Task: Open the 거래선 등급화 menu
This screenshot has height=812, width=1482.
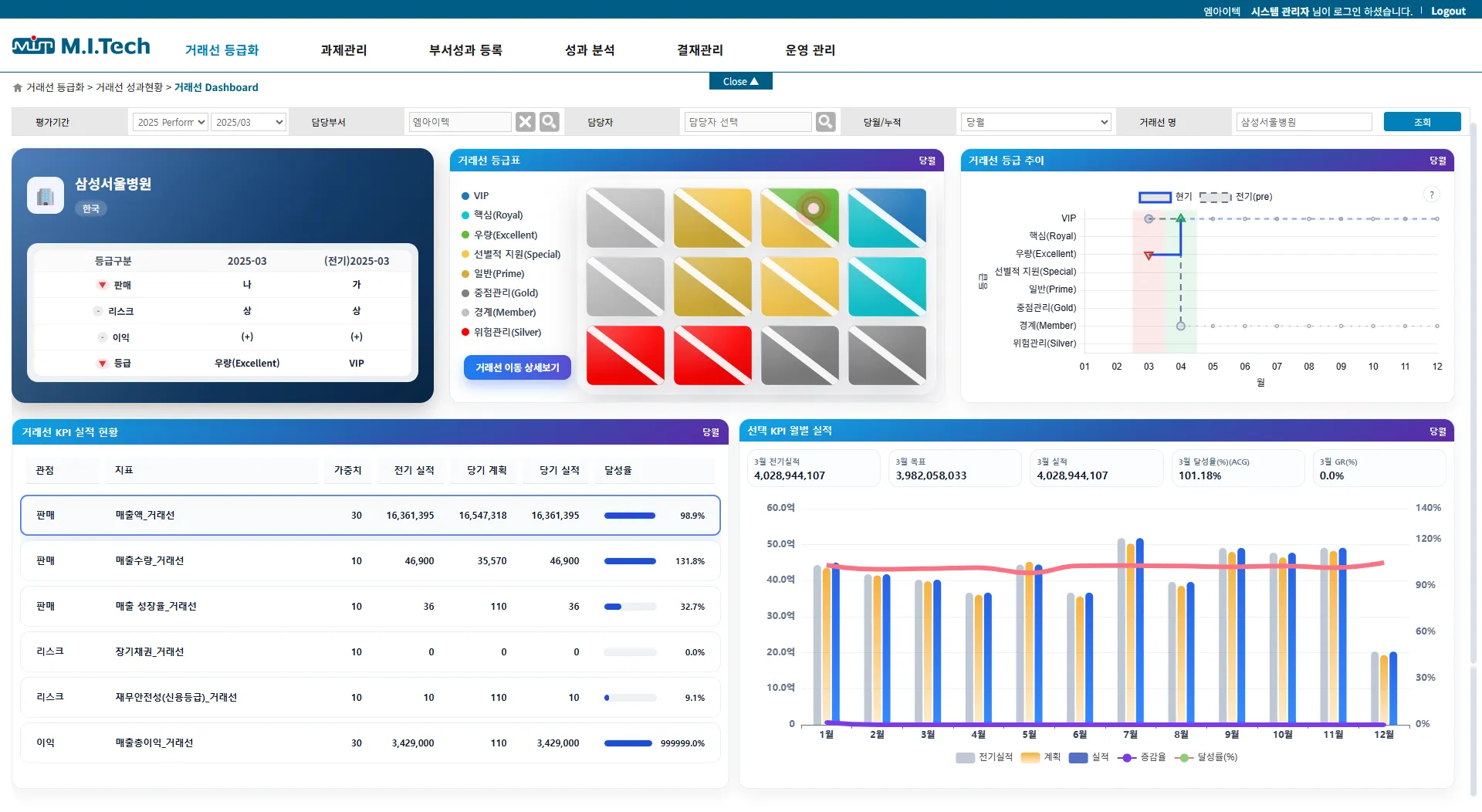Action: point(222,50)
